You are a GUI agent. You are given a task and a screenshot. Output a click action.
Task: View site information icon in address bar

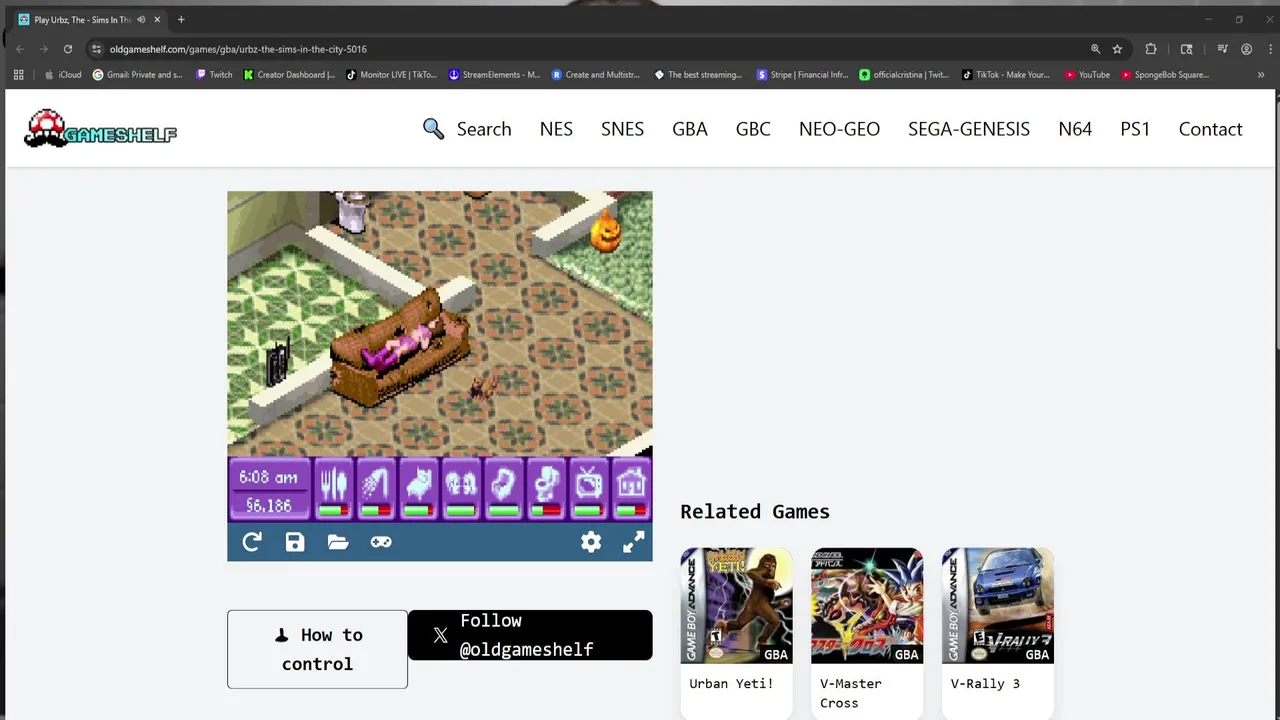(x=96, y=49)
